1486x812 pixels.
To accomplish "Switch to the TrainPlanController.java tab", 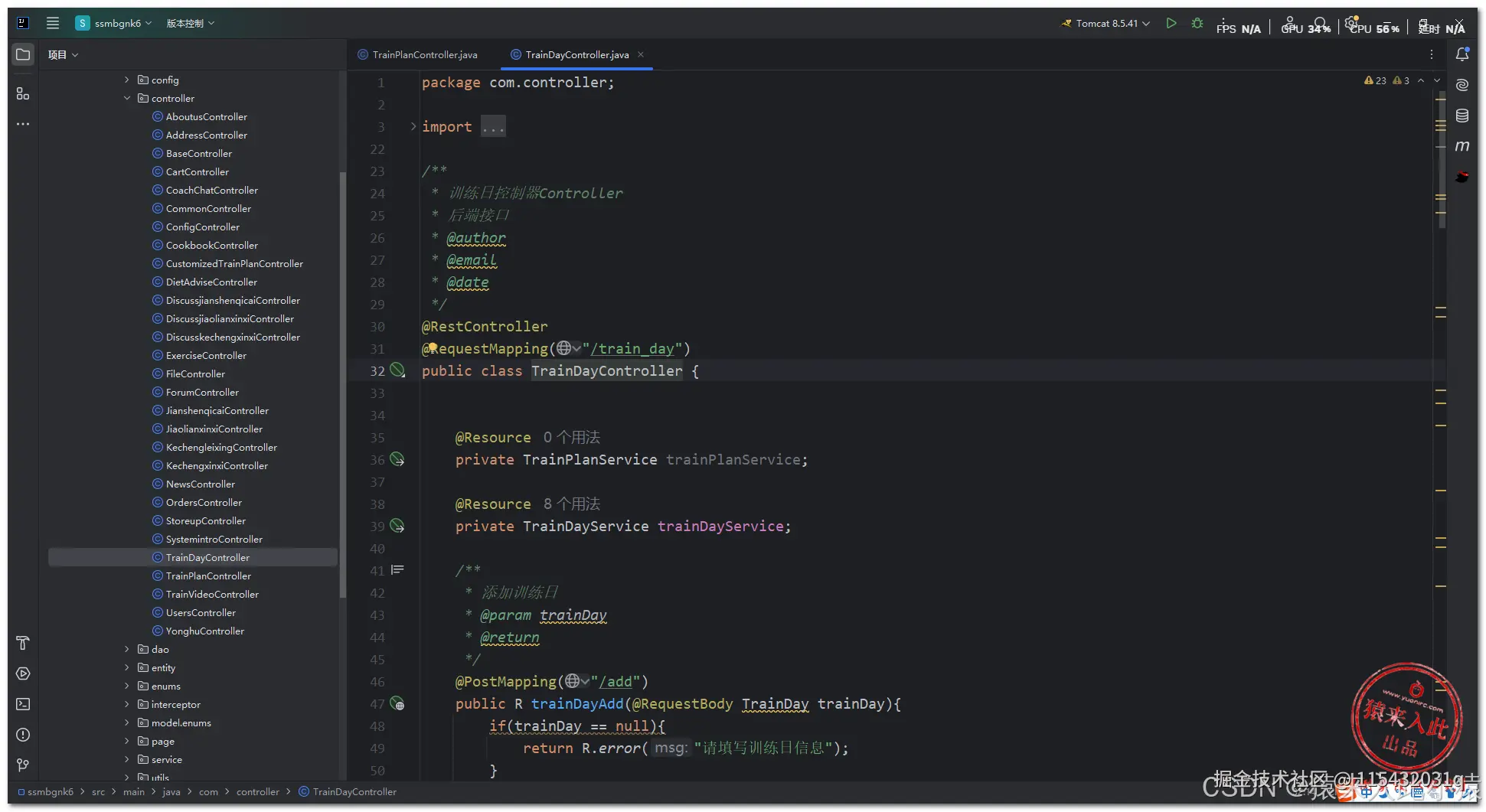I will pyautogui.click(x=424, y=54).
